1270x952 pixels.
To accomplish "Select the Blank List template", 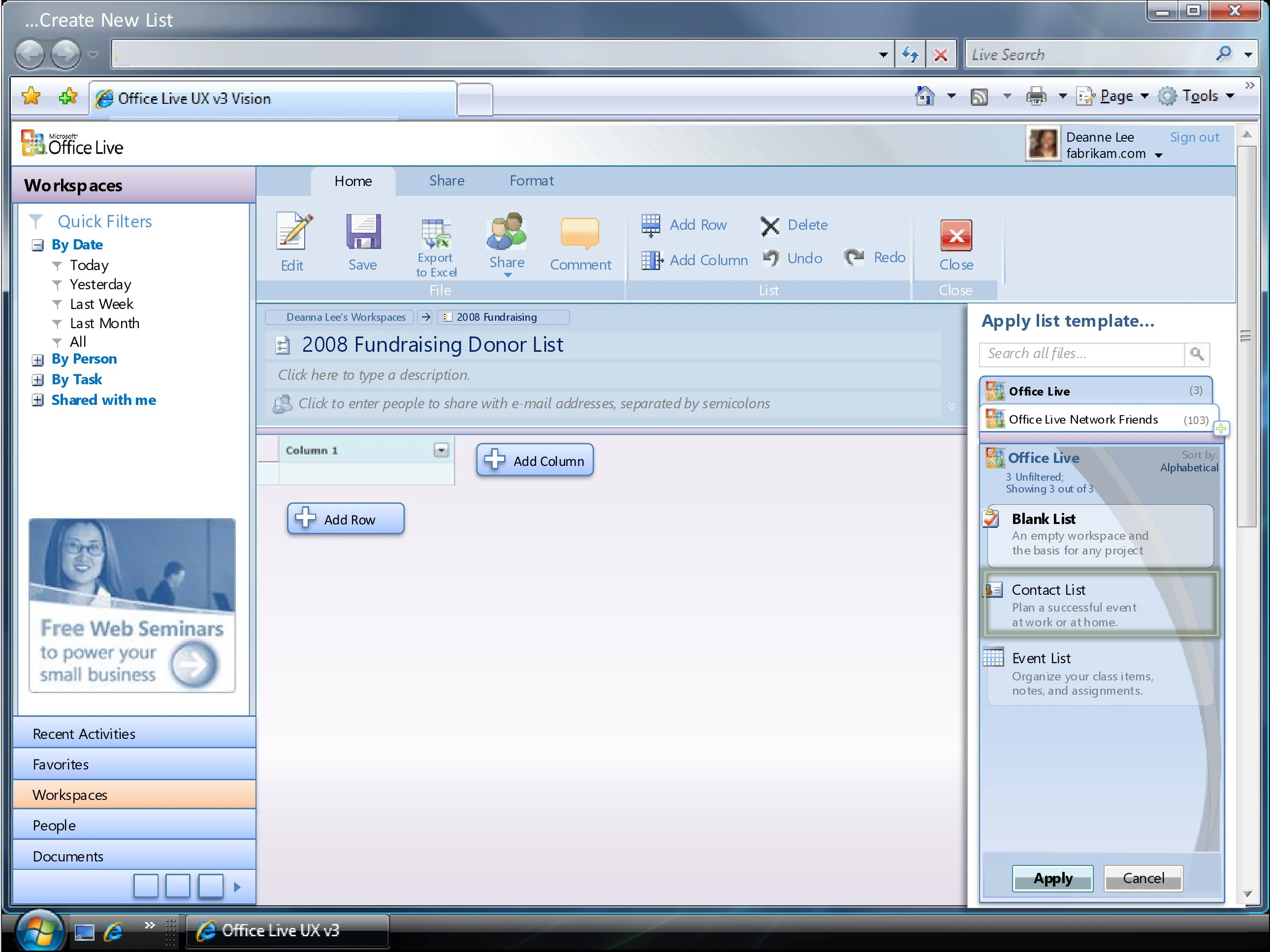I will (x=1100, y=535).
